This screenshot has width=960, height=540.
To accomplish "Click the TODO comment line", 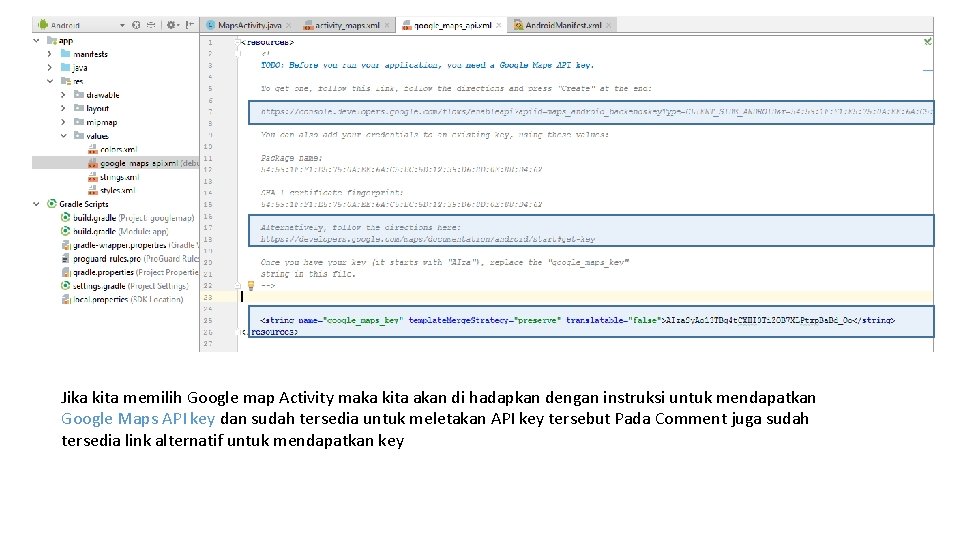I will click(427, 65).
